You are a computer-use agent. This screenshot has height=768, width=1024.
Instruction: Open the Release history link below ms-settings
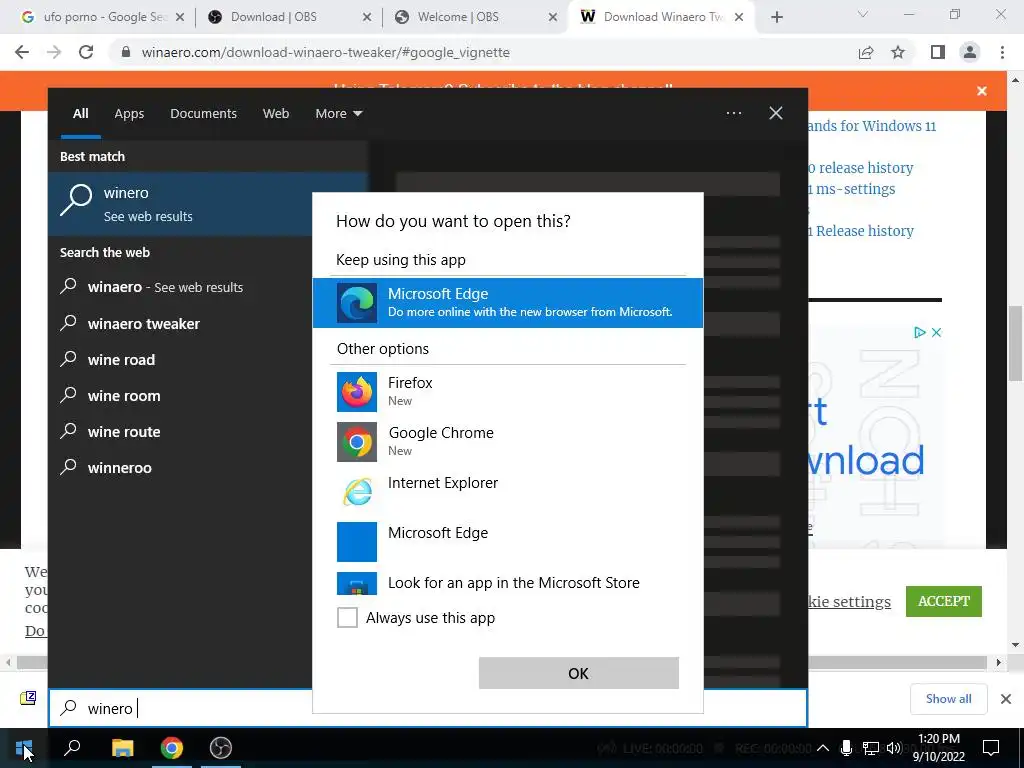coord(861,231)
